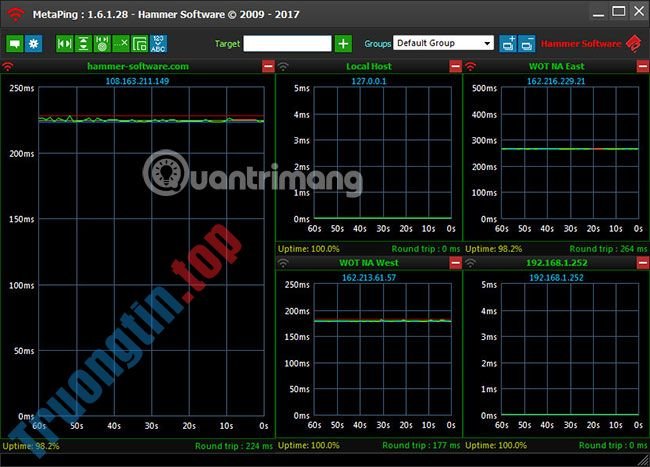650x467 pixels.
Task: Click the wifi status icon for Local Host
Action: point(283,66)
